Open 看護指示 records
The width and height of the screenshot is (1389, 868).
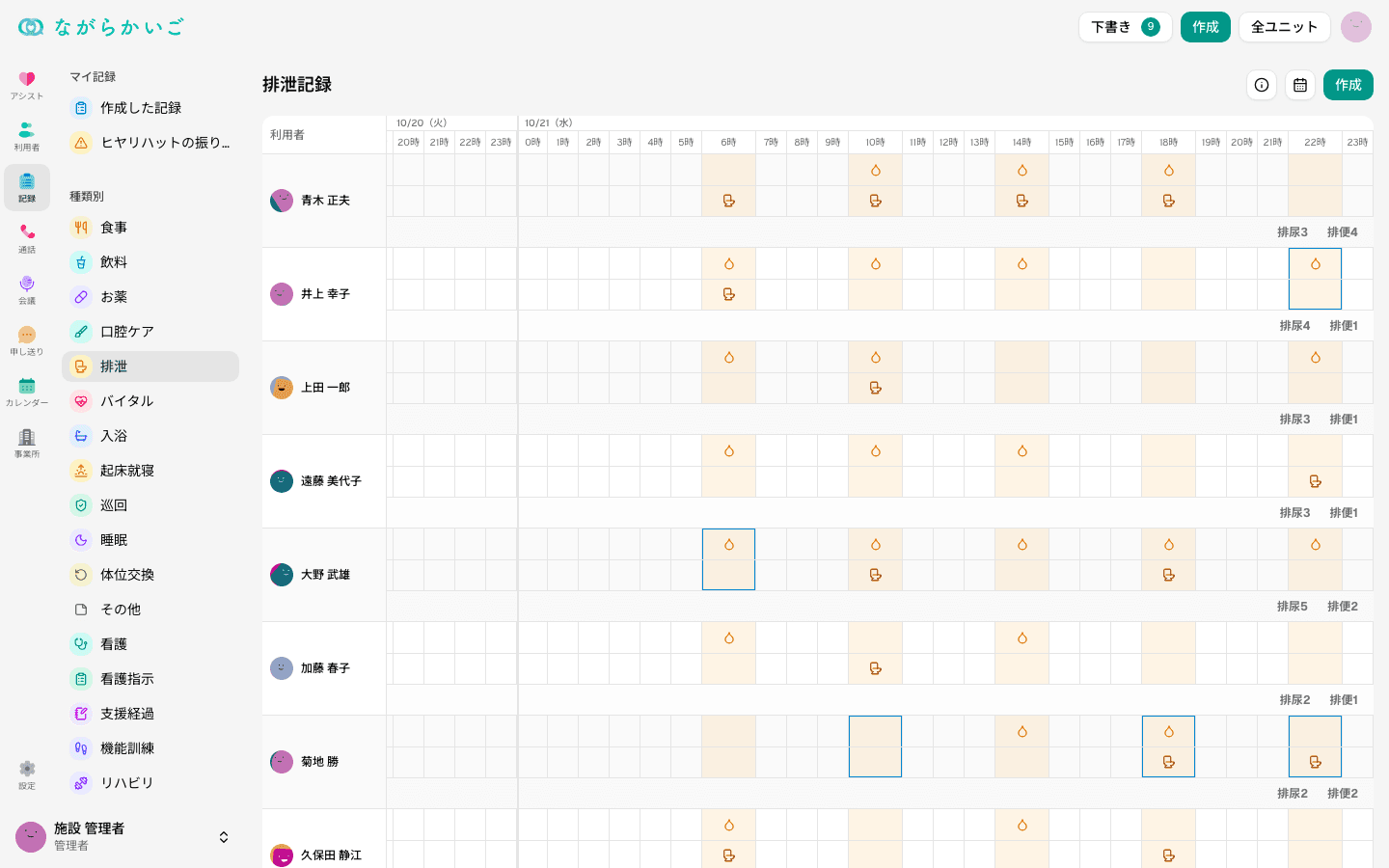pos(150,679)
